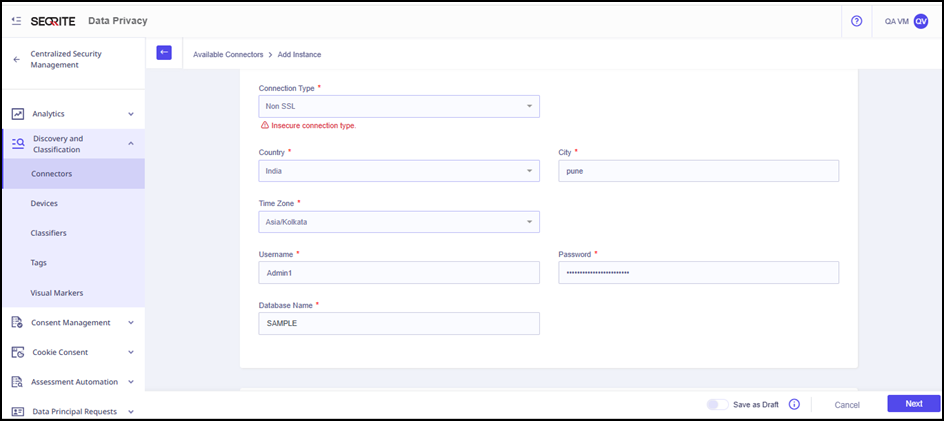Image resolution: width=944 pixels, height=421 pixels.
Task: Click the Consent Management sidebar icon
Action: coord(17,322)
